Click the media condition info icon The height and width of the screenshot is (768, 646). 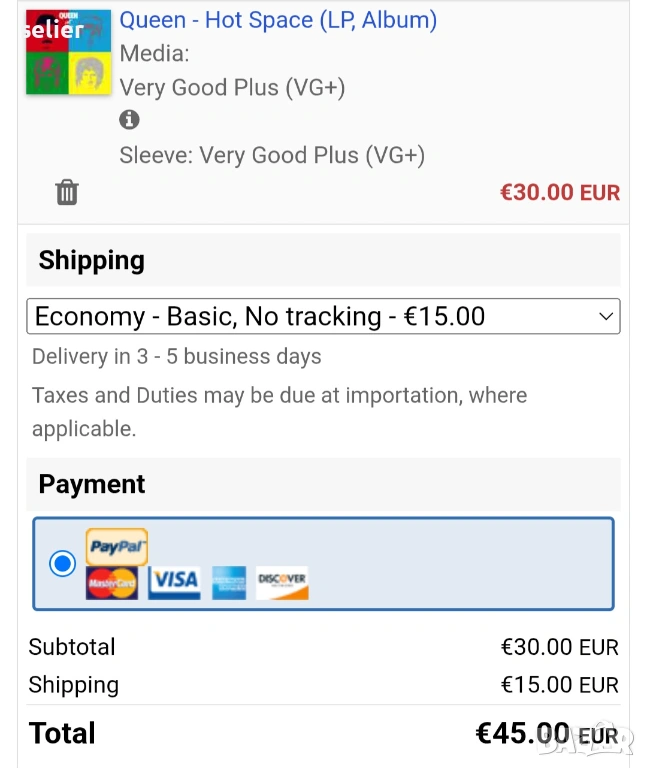point(129,120)
